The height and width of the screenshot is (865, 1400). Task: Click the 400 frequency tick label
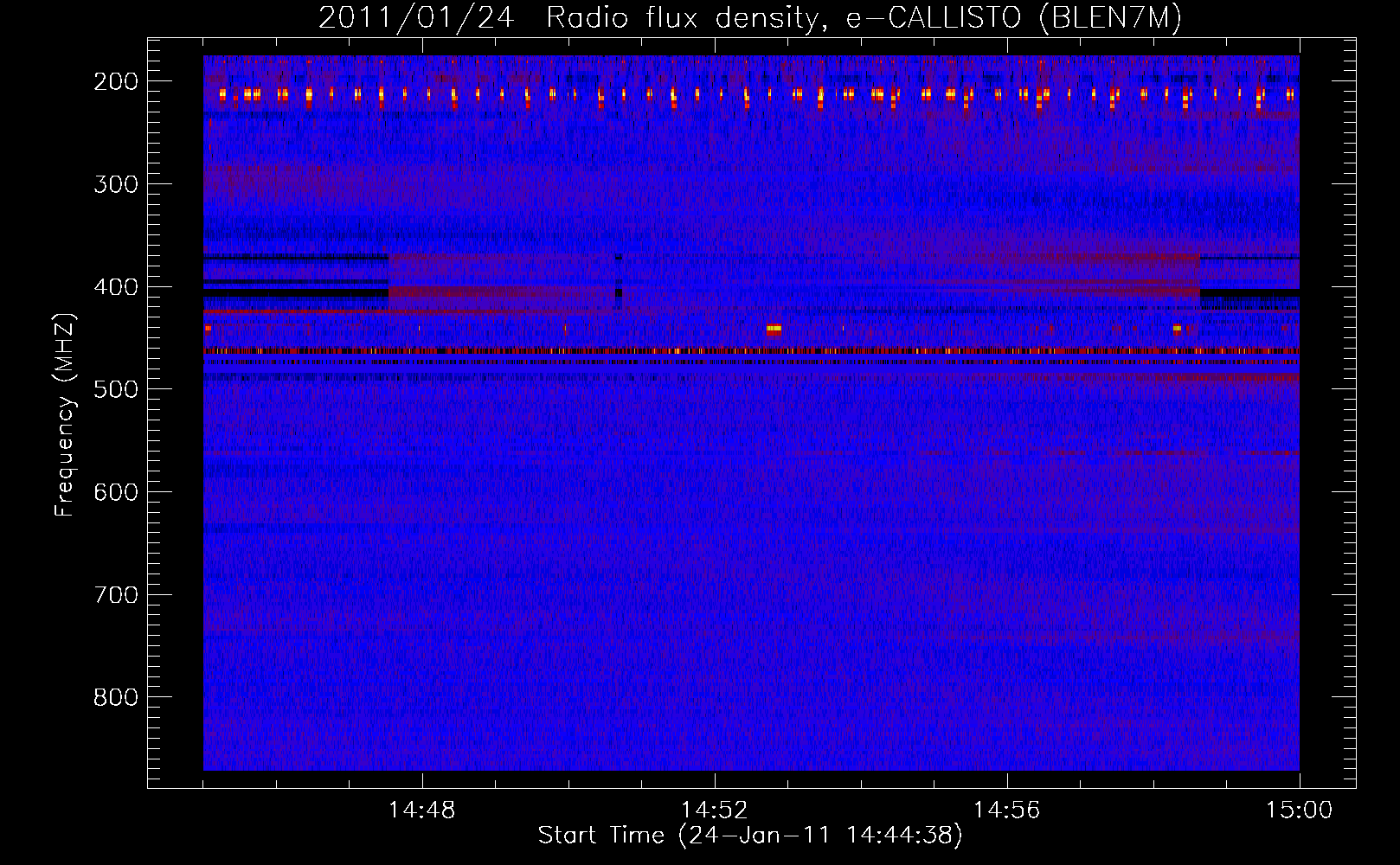pos(116,287)
